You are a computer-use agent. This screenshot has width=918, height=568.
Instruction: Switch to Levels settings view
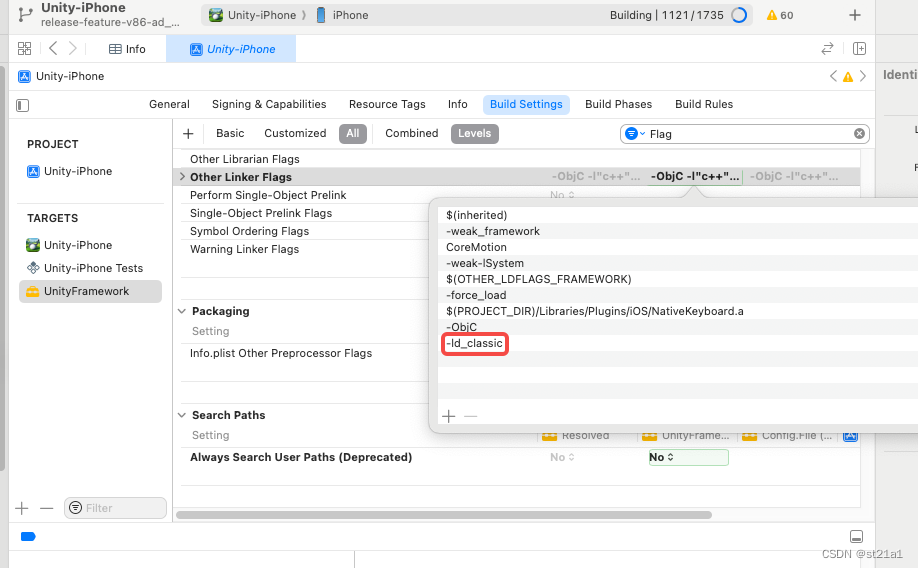click(x=474, y=134)
